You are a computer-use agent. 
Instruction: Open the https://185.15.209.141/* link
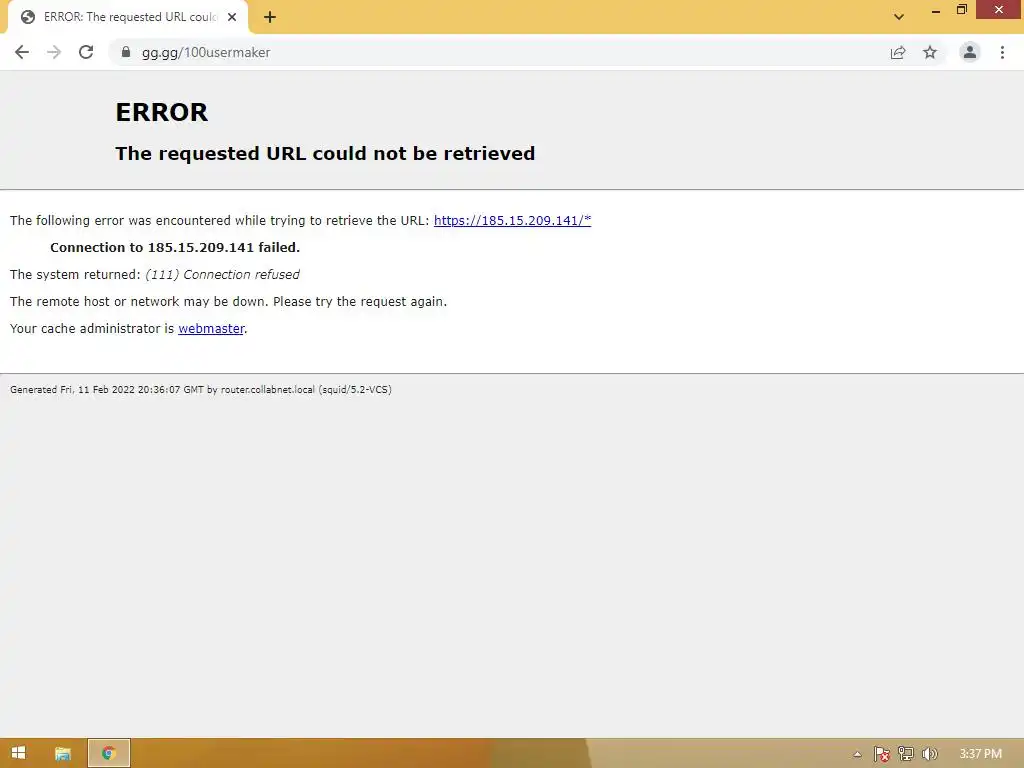point(513,221)
